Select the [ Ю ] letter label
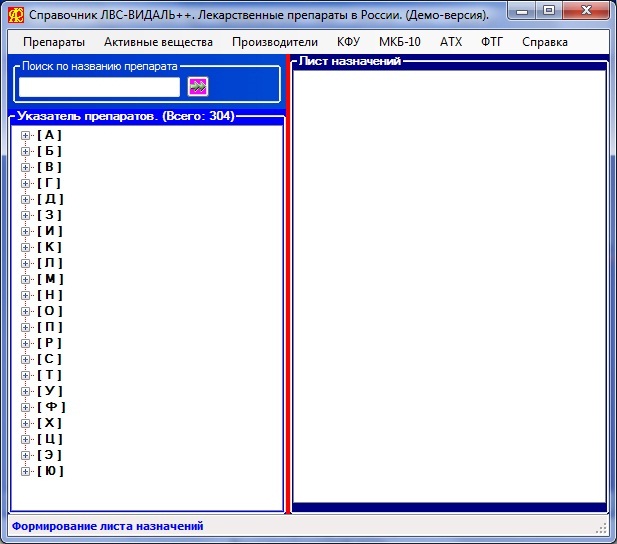 (x=50, y=471)
